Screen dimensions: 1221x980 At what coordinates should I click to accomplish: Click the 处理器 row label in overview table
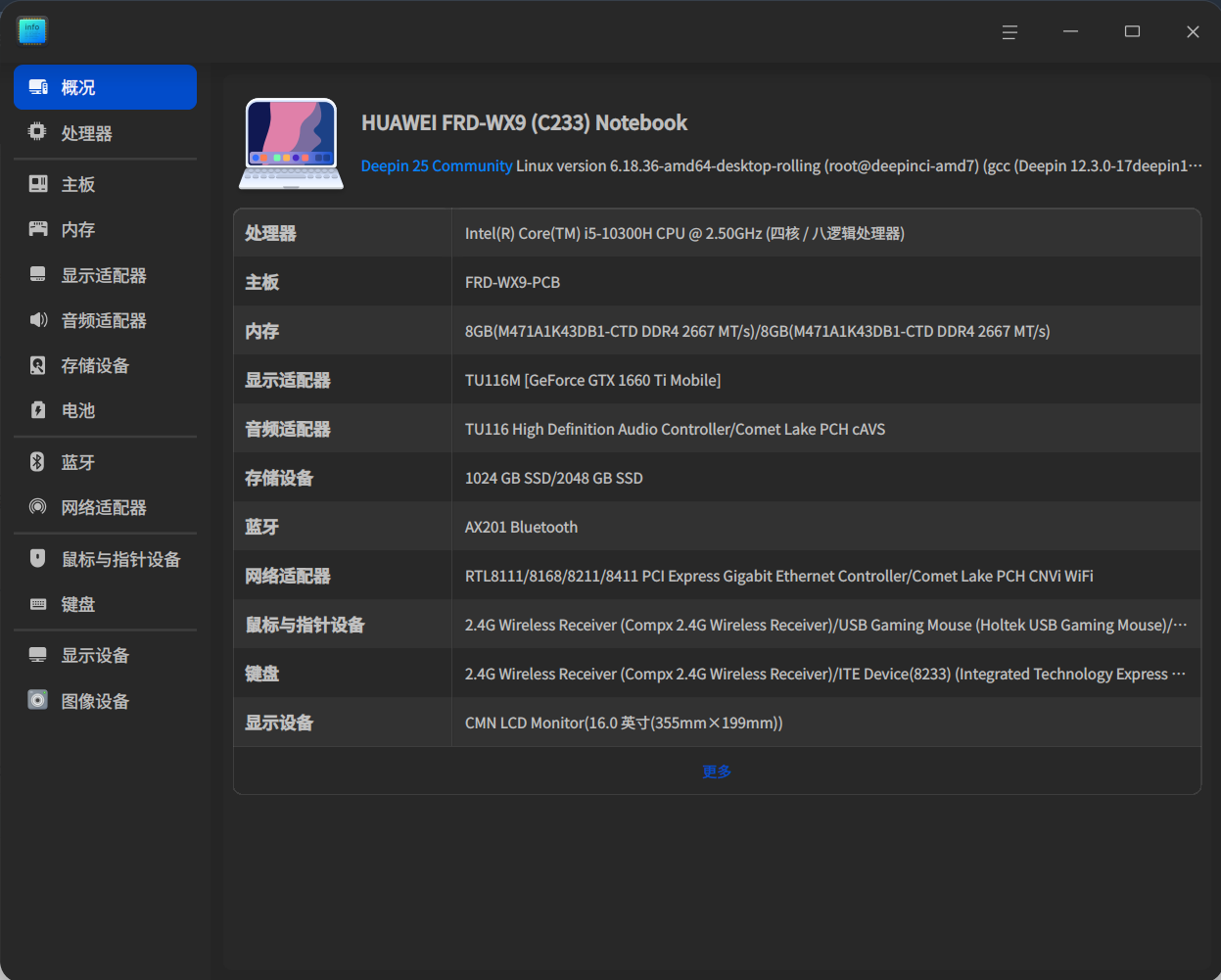pyautogui.click(x=270, y=233)
